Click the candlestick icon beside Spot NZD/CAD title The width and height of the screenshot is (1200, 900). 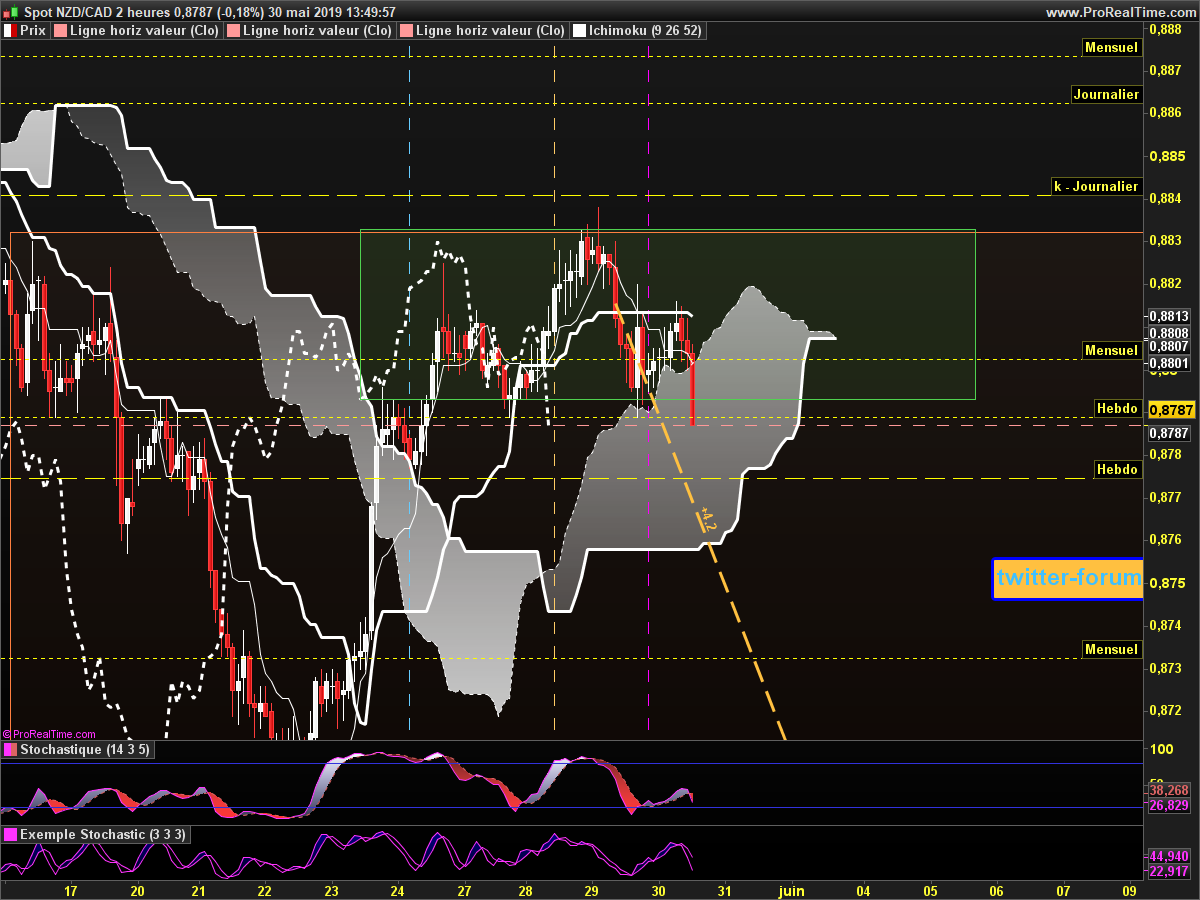pos(10,12)
